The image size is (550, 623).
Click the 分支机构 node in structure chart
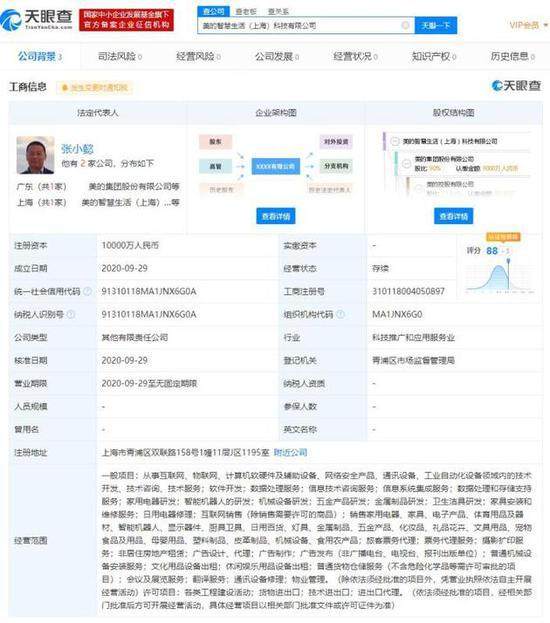(336, 166)
